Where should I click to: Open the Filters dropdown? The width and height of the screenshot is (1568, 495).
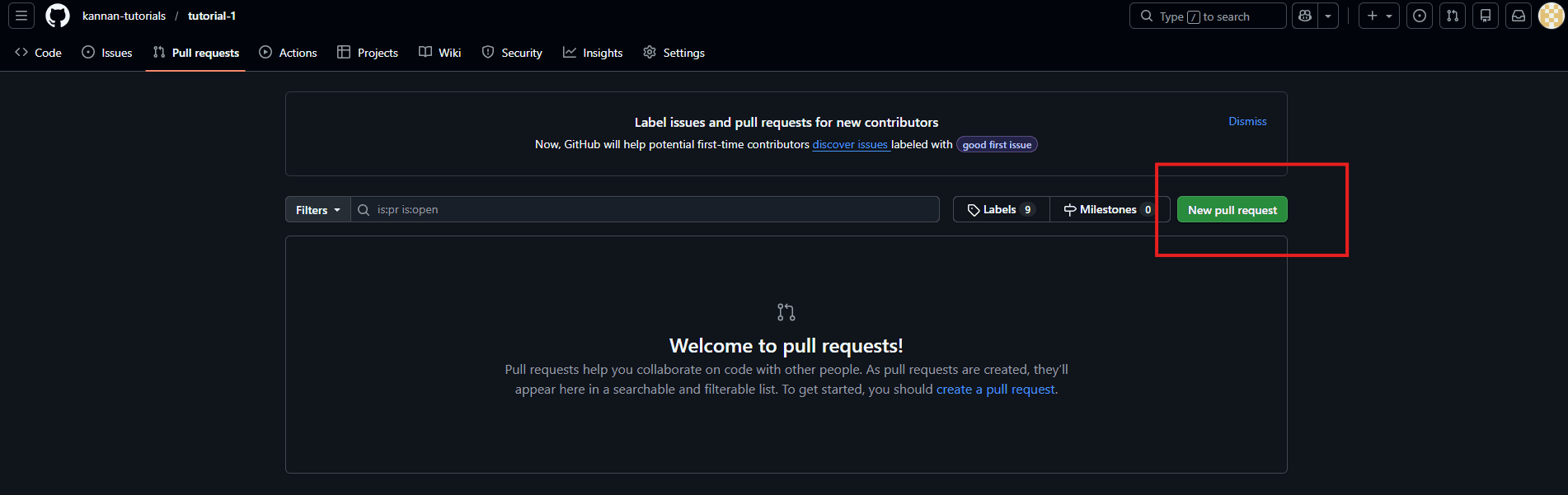click(x=317, y=210)
